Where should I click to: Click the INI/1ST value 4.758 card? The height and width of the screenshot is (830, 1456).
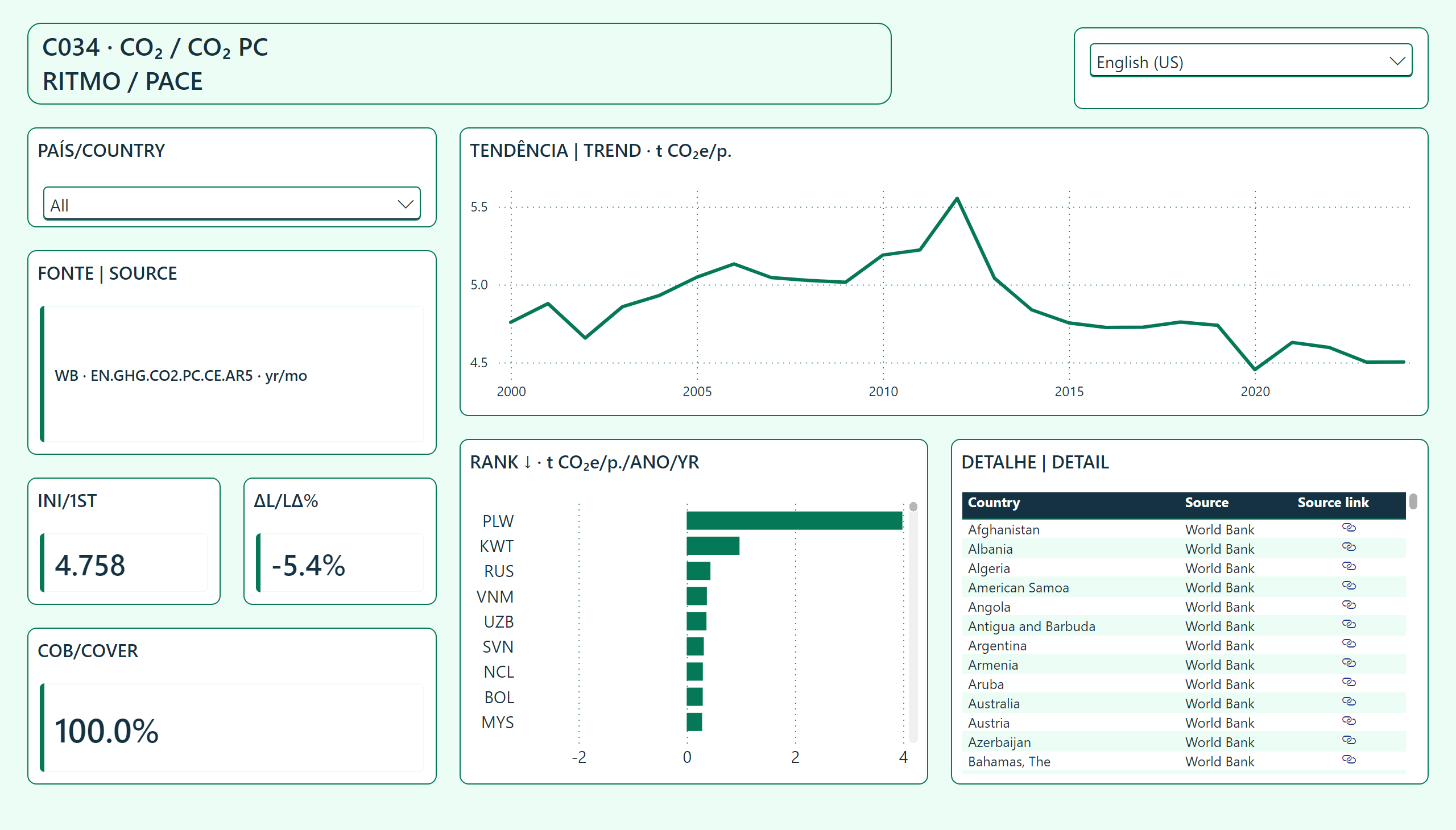(x=124, y=563)
